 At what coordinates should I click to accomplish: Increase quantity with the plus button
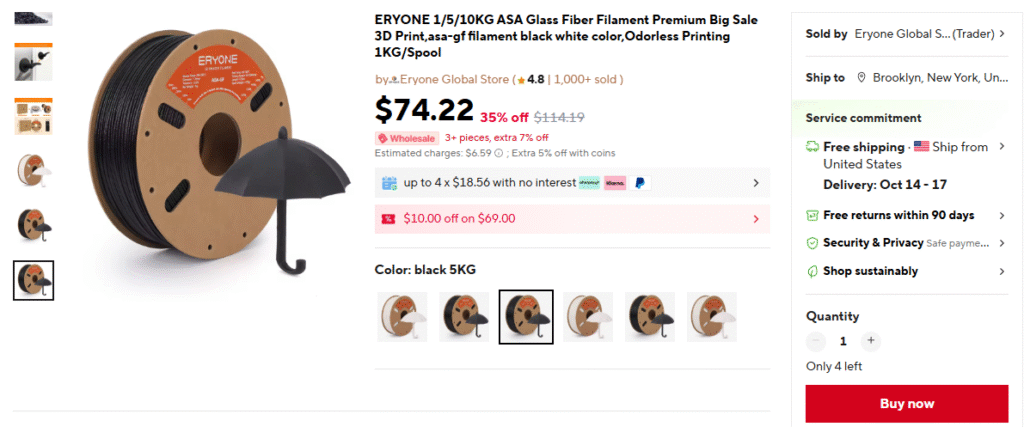tap(870, 341)
